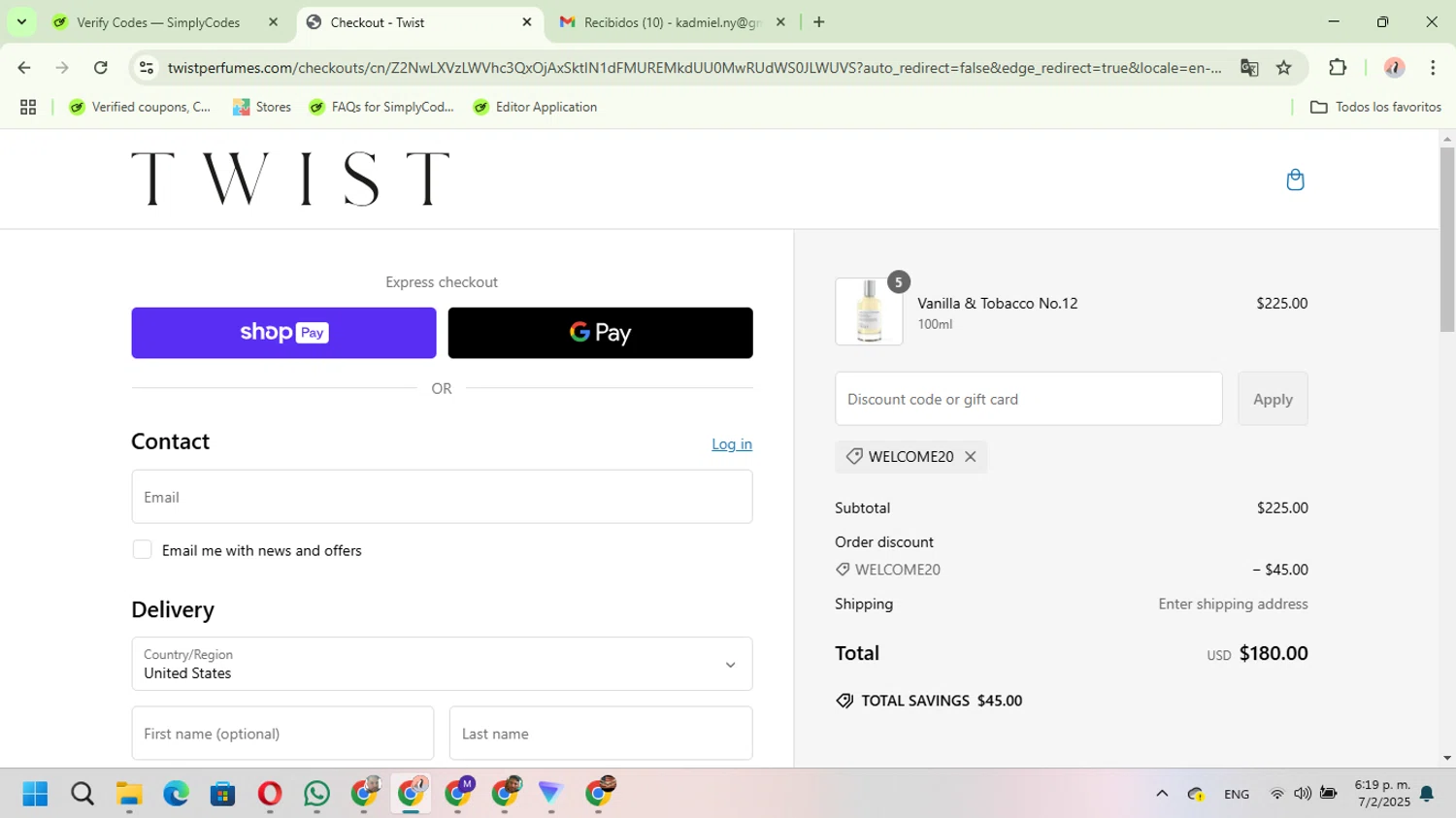The height and width of the screenshot is (818, 1456).
Task: Click the Shop Pay express checkout button
Action: coord(283,333)
